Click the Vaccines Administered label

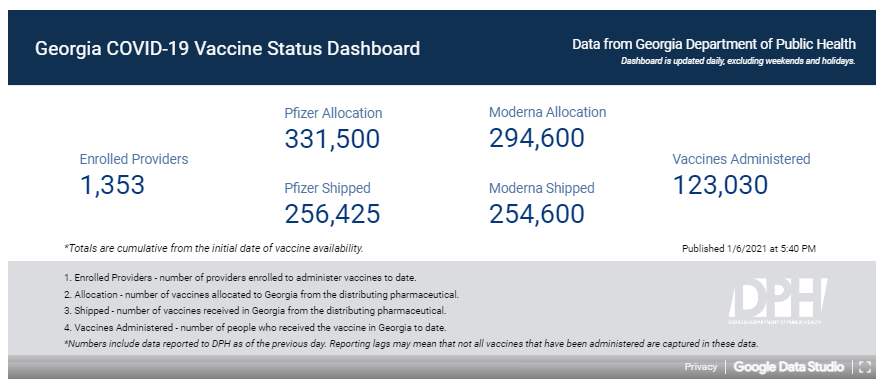click(x=741, y=159)
